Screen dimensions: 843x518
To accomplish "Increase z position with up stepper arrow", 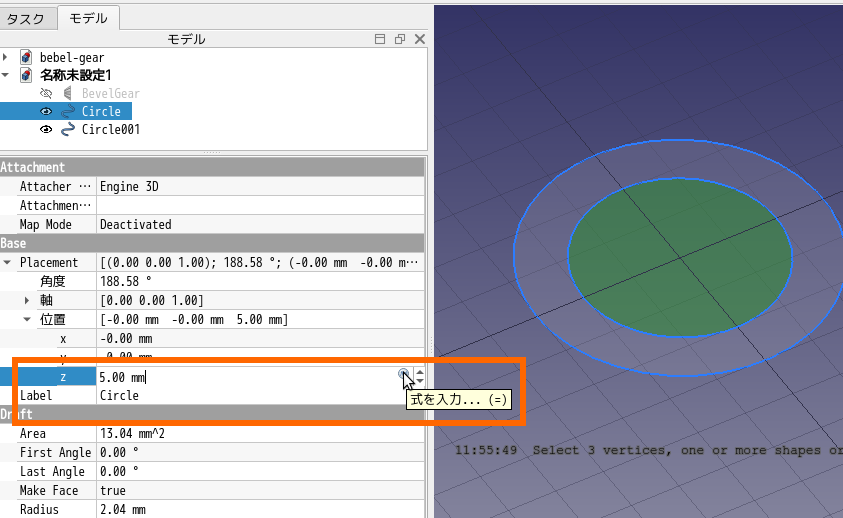I will [x=419, y=372].
